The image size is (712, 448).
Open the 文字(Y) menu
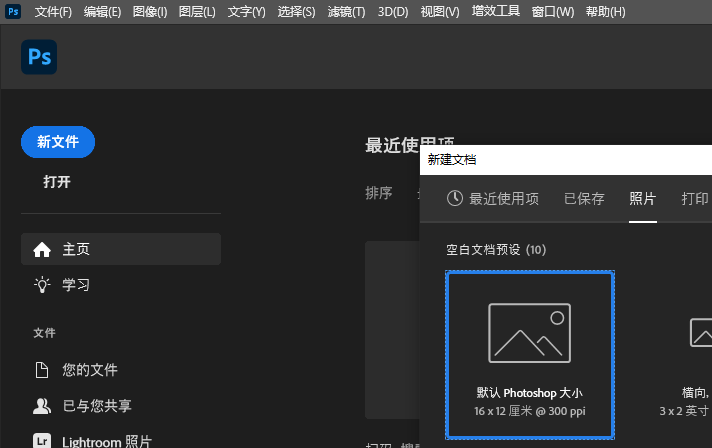247,12
